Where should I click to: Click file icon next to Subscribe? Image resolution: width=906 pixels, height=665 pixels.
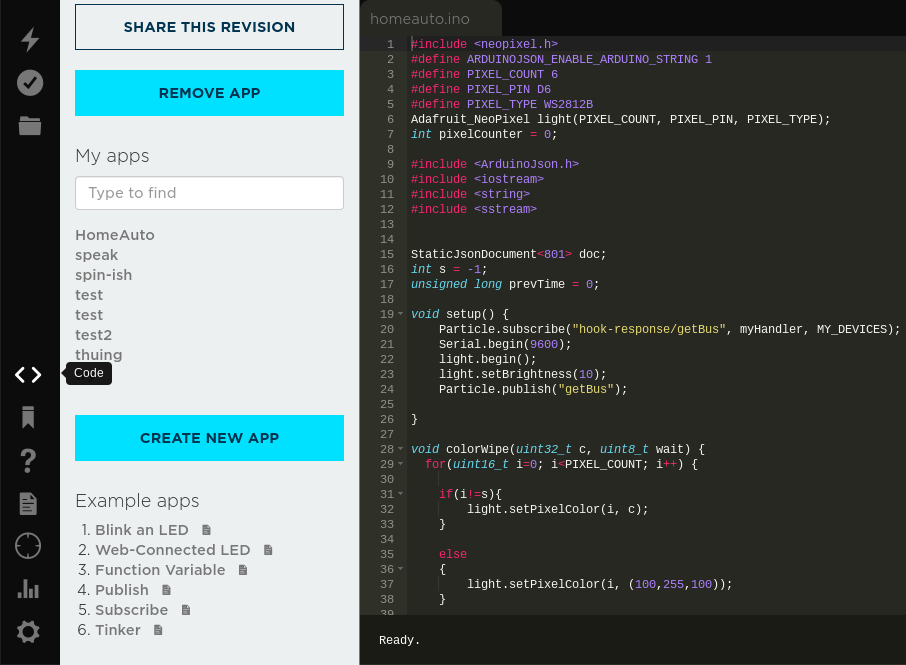[186, 610]
